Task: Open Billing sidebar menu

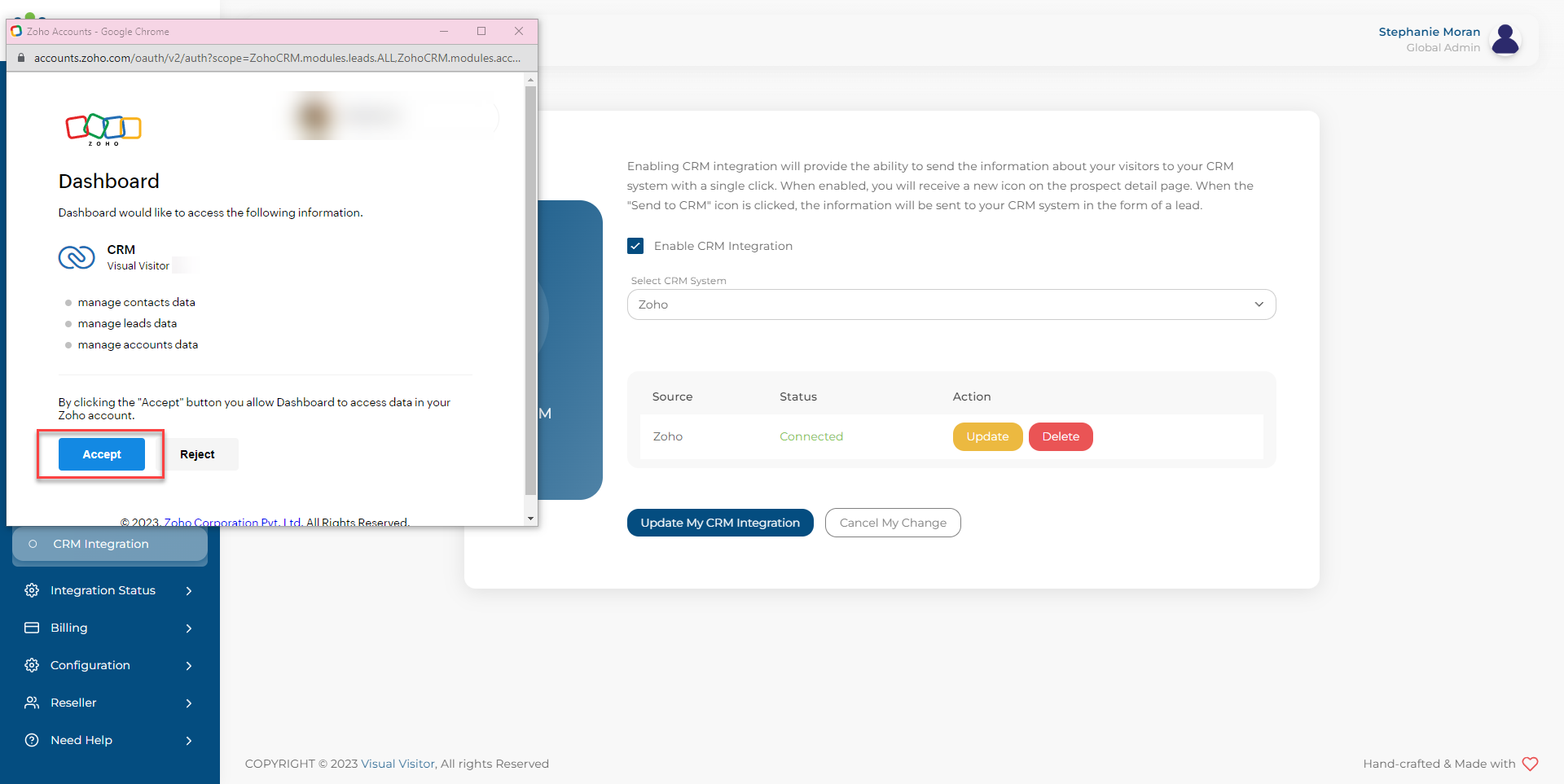Action: pyautogui.click(x=110, y=628)
